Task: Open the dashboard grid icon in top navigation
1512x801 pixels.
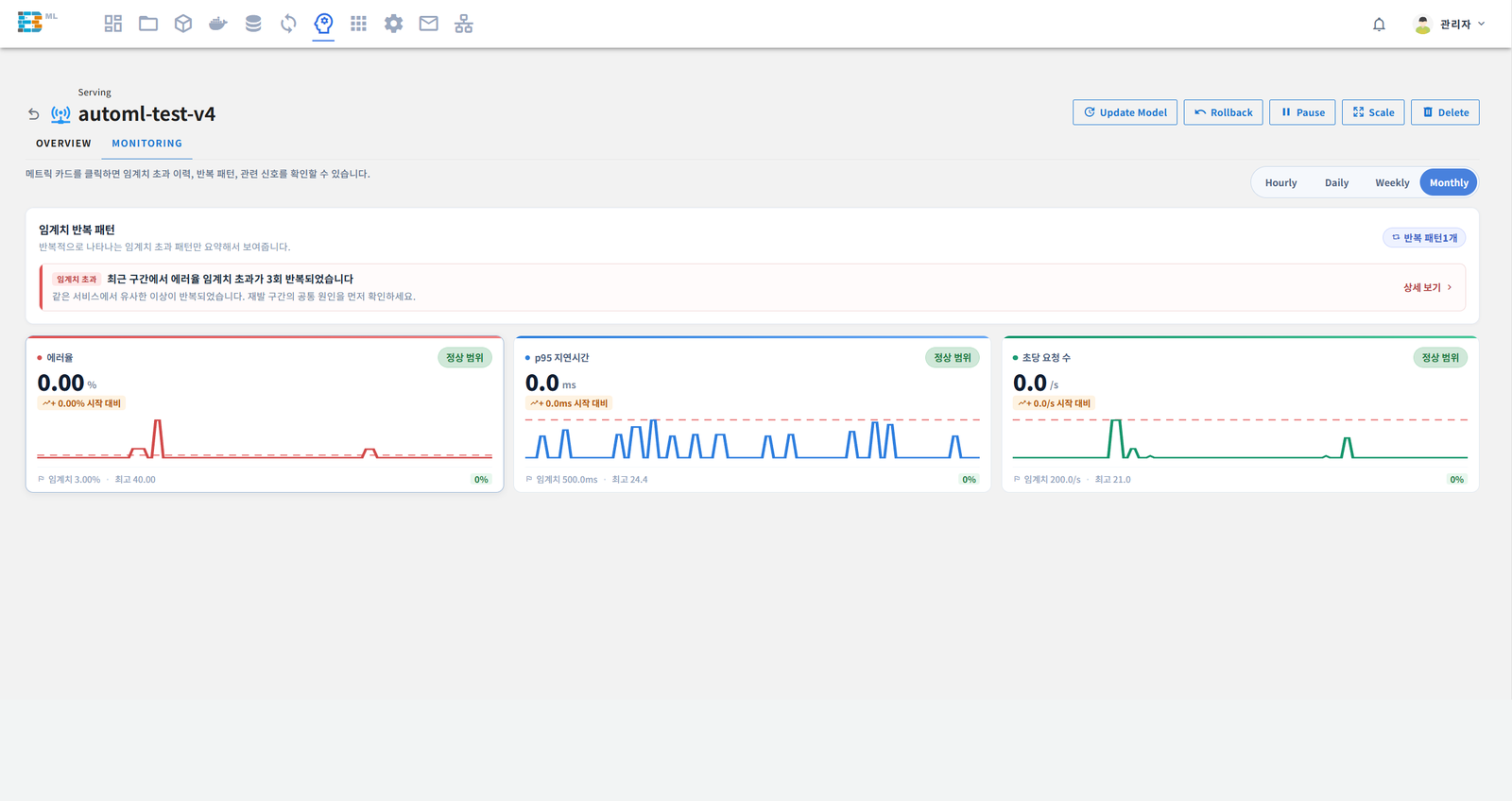Action: pyautogui.click(x=113, y=24)
